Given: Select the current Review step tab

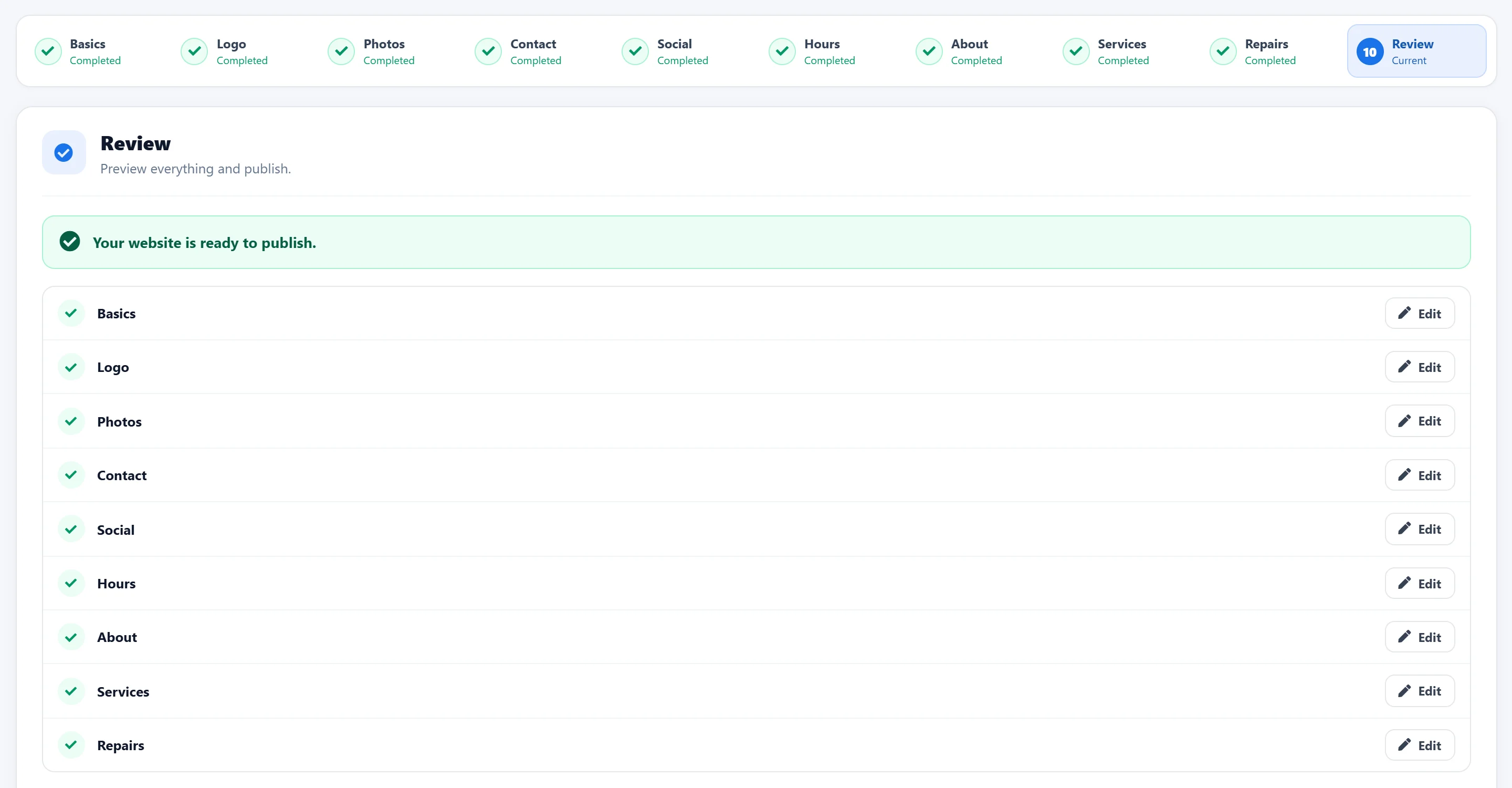Looking at the screenshot, I should (x=1416, y=51).
